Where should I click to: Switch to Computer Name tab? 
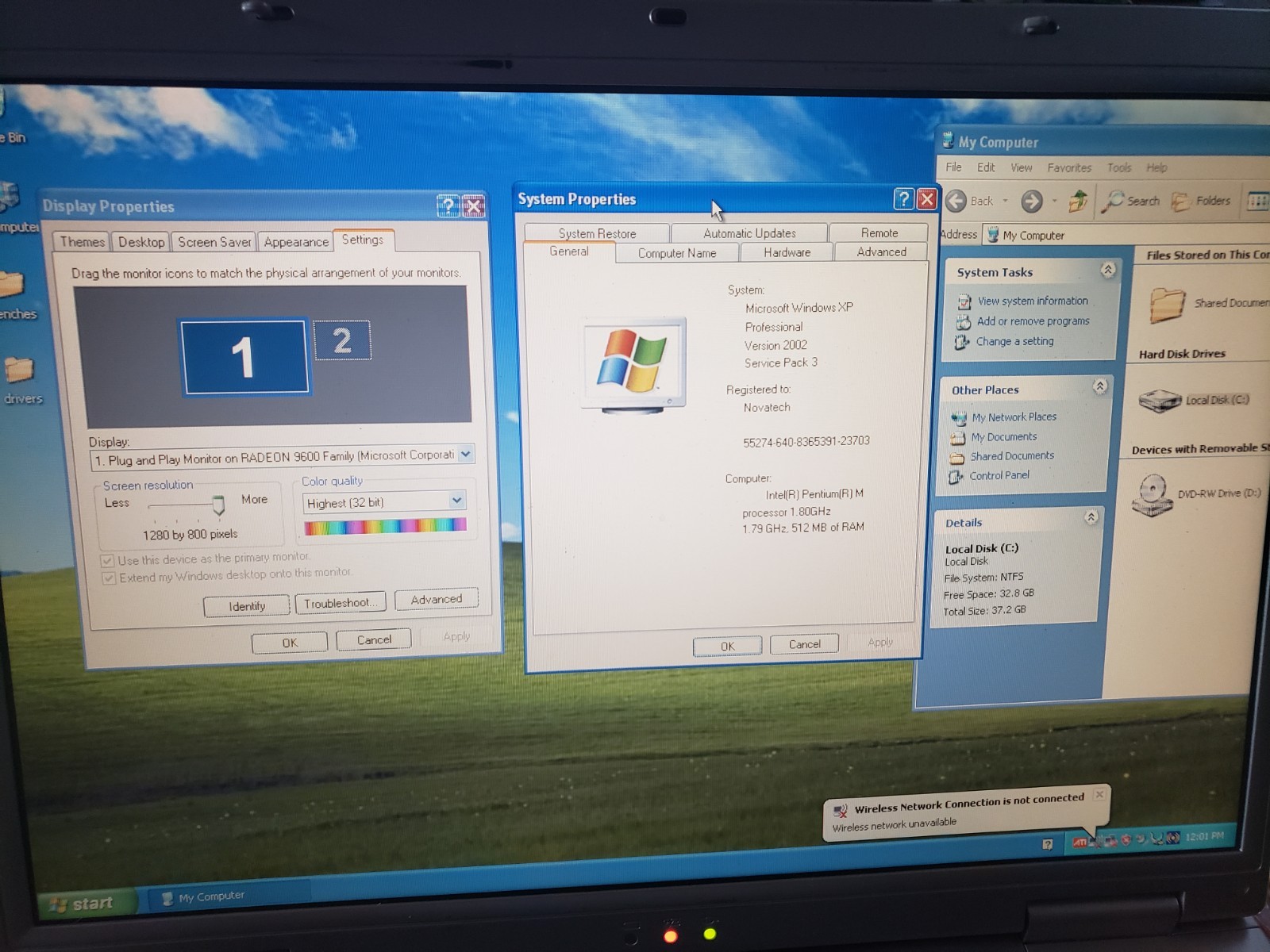pyautogui.click(x=677, y=253)
